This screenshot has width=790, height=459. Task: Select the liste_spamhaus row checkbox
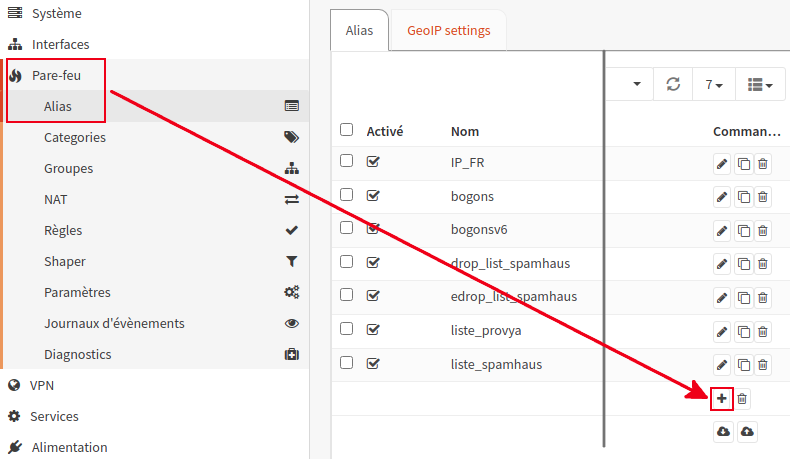coord(347,362)
